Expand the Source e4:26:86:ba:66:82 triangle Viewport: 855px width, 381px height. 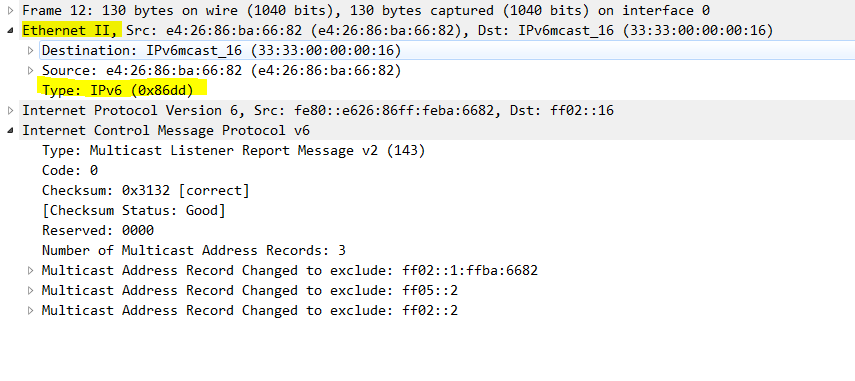31,71
